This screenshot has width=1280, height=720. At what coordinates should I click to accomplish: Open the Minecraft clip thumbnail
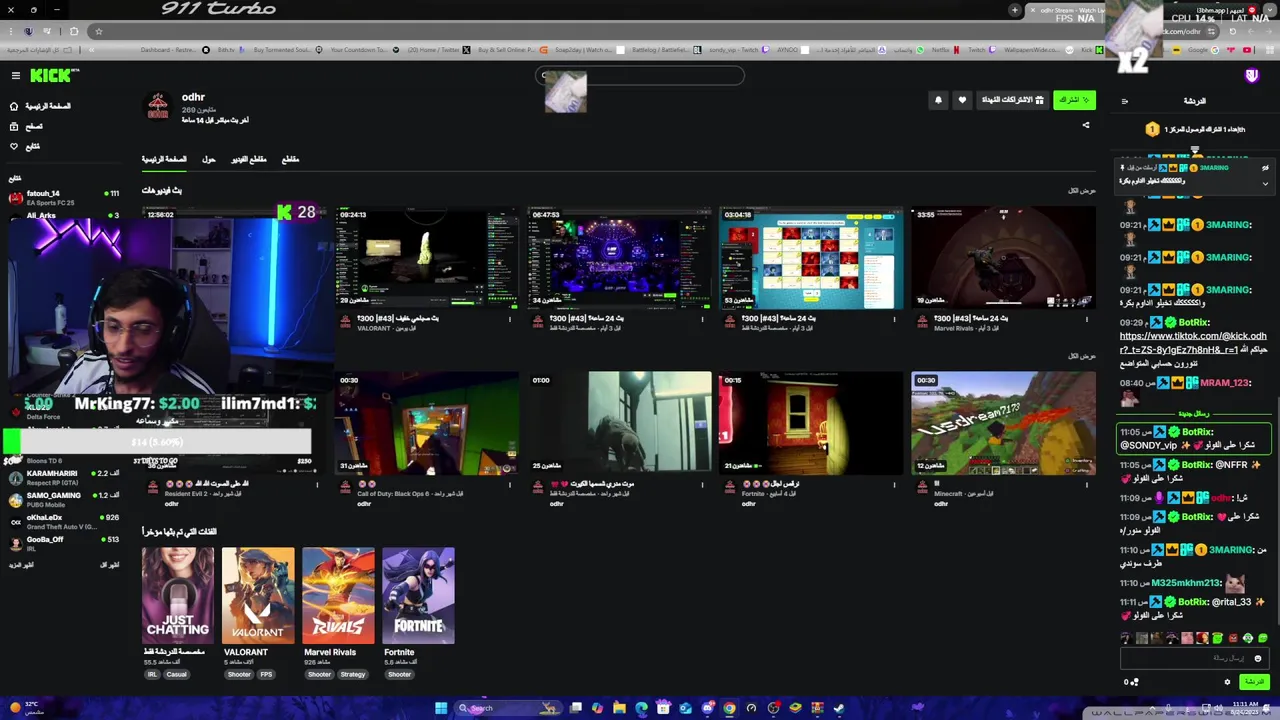pyautogui.click(x=1003, y=423)
